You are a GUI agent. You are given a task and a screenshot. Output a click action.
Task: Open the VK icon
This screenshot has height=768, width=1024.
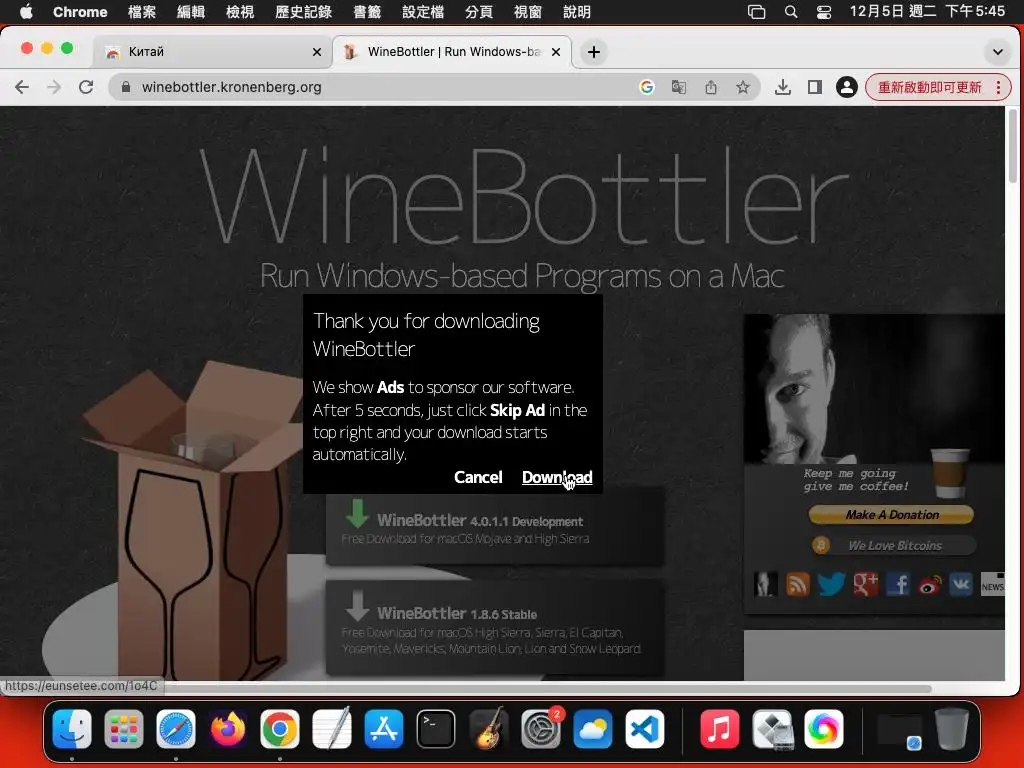coord(961,584)
